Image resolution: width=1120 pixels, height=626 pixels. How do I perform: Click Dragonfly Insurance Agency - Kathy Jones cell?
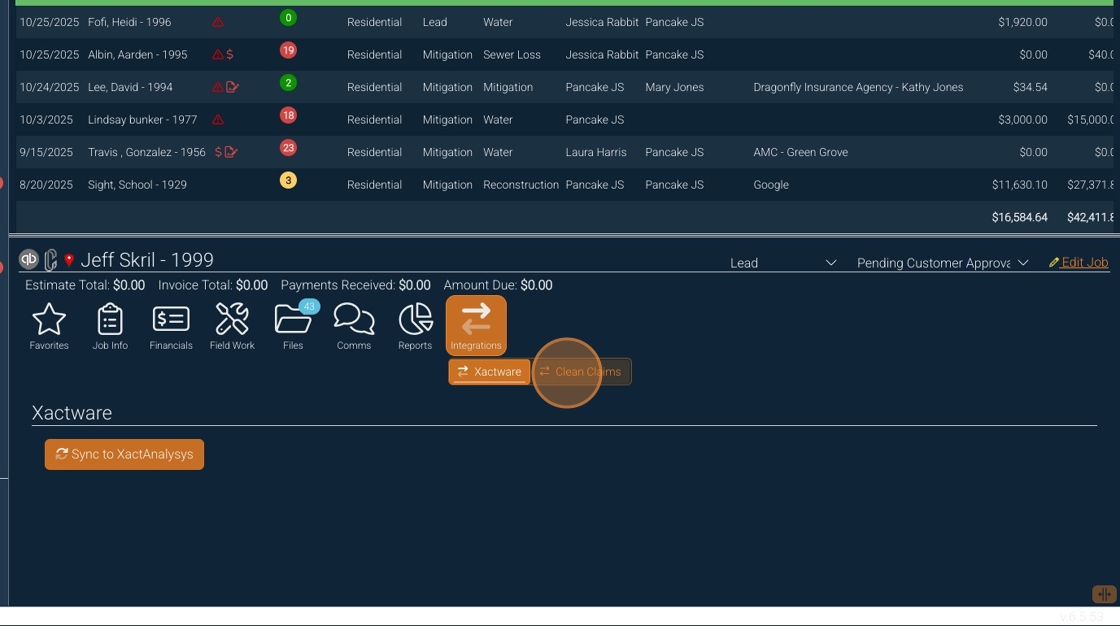tap(858, 87)
